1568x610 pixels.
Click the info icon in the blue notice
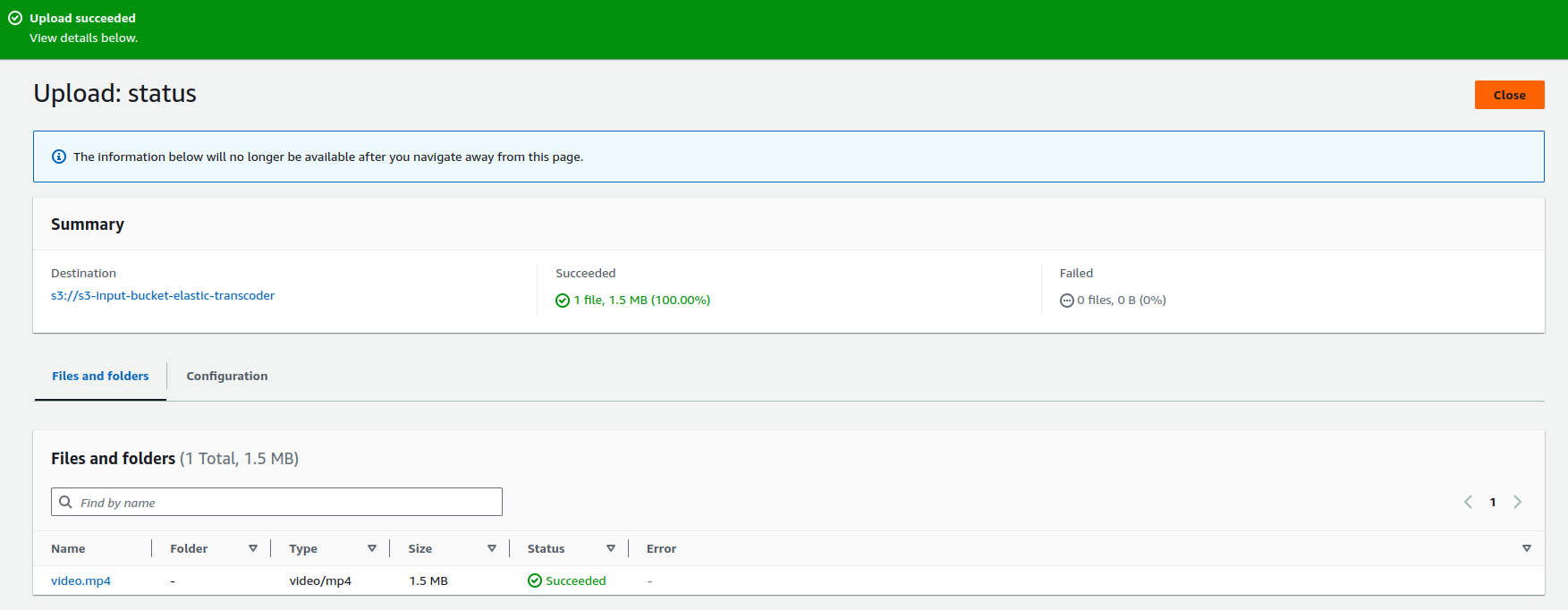[59, 157]
